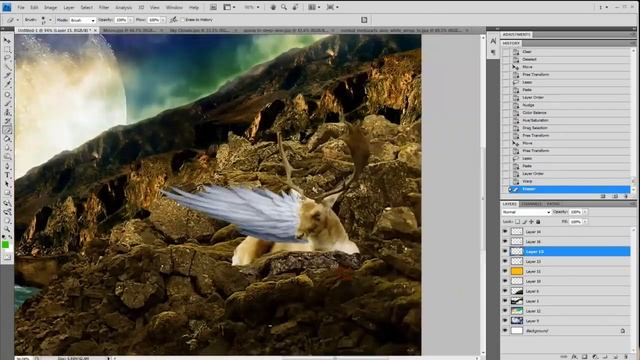Select the Quick Selection tool

(7, 67)
